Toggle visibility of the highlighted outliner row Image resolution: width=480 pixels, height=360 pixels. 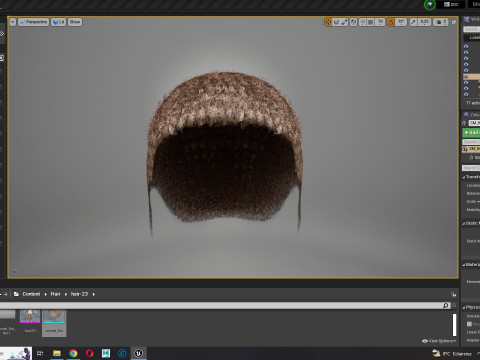[x=466, y=77]
